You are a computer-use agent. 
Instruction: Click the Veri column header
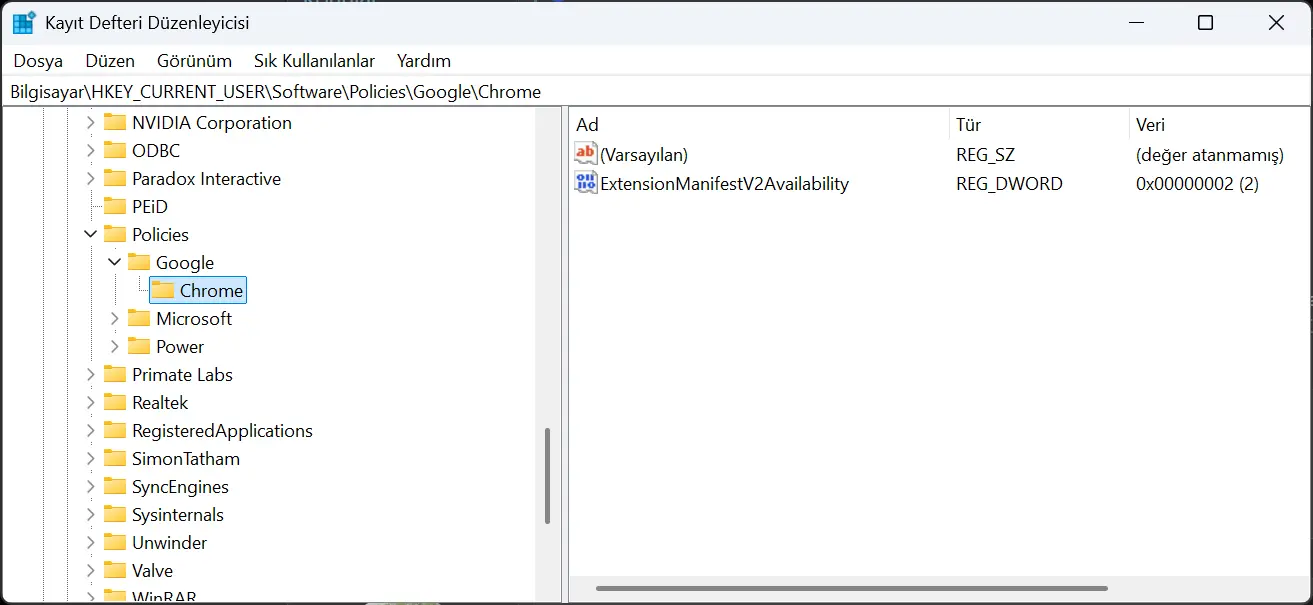[x=1220, y=125]
